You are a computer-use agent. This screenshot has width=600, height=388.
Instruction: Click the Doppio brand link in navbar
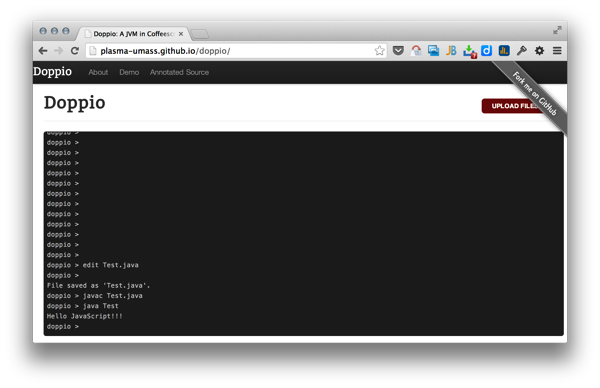pos(52,72)
